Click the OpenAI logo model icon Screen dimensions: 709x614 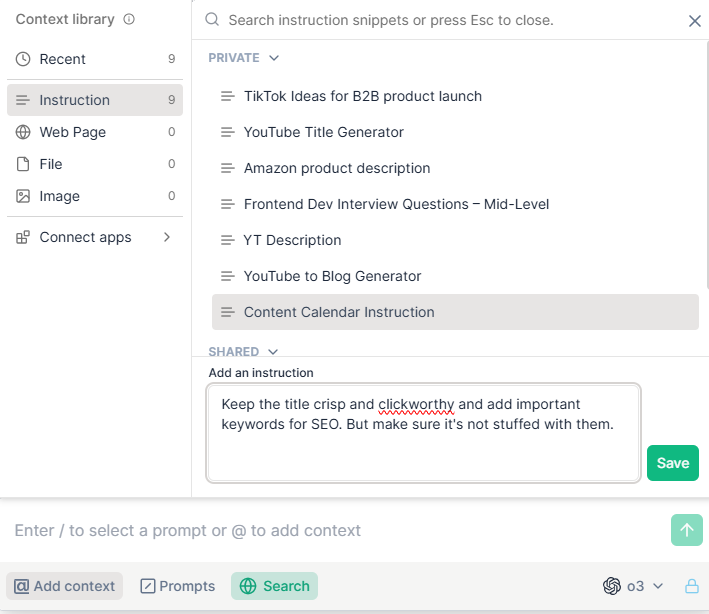pos(612,586)
